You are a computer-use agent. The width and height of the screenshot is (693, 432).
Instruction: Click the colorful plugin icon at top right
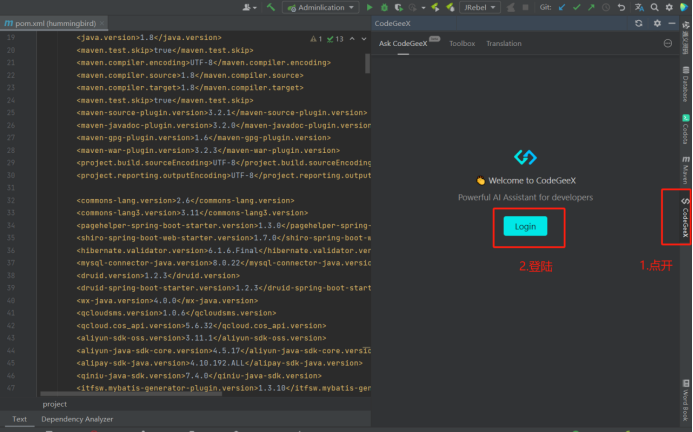click(684, 7)
